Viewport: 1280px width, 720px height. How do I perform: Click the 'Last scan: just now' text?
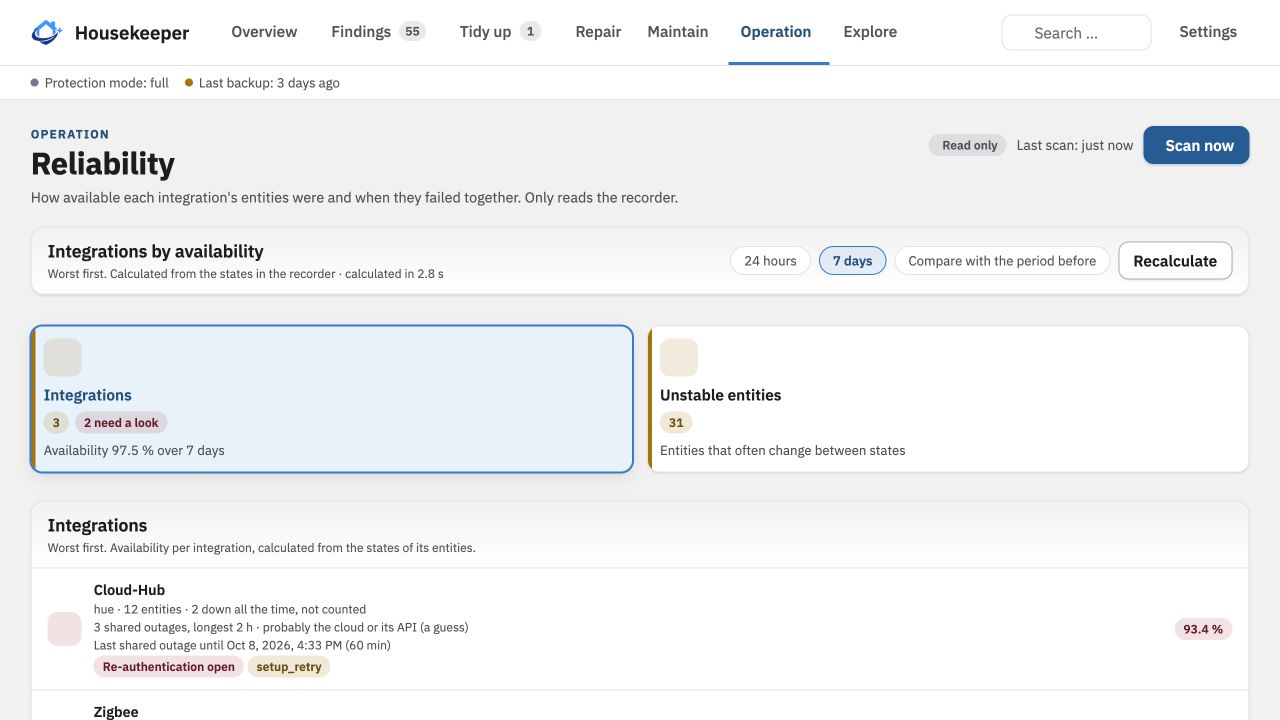coord(1075,145)
